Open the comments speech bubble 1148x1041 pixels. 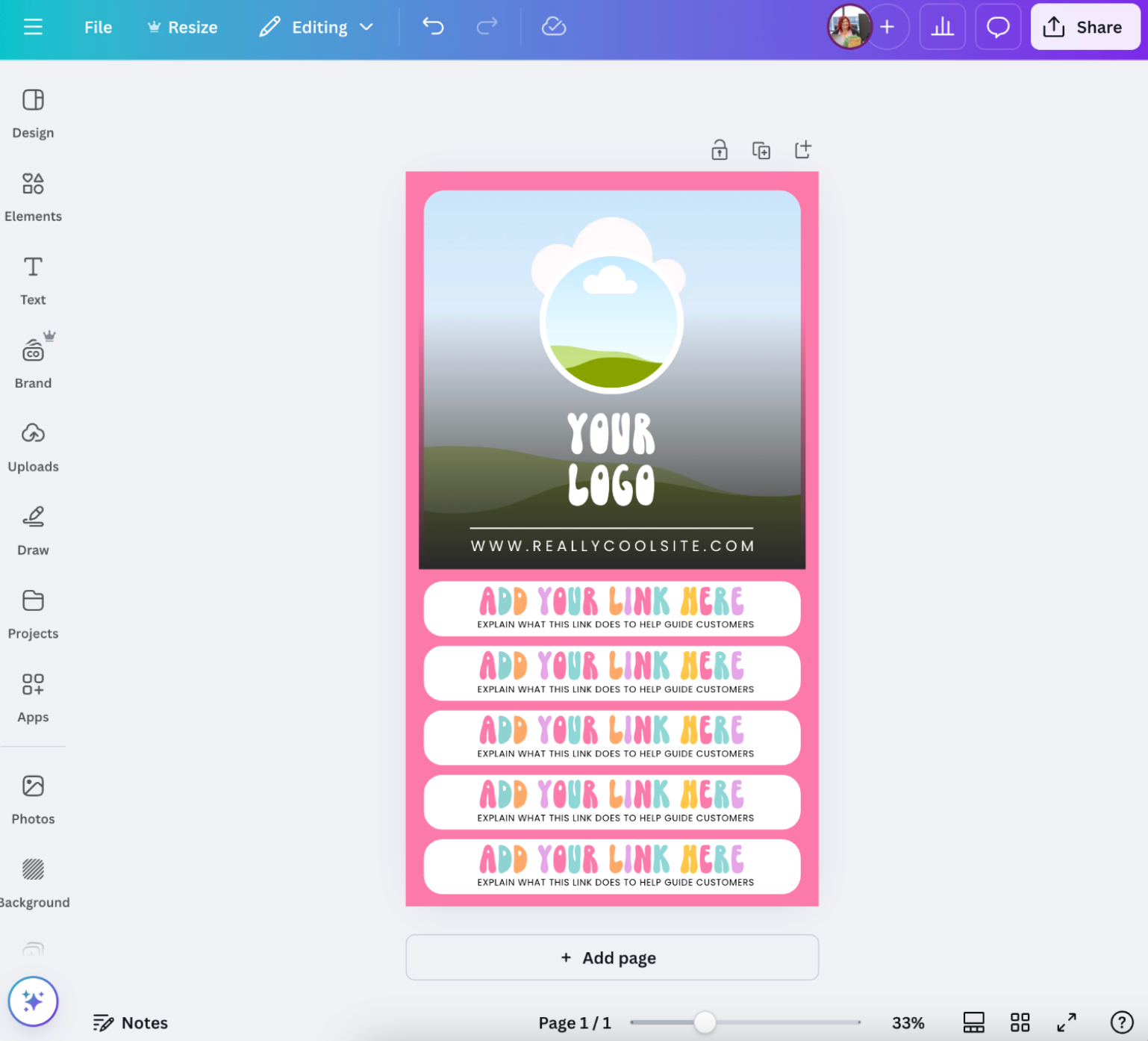997,27
